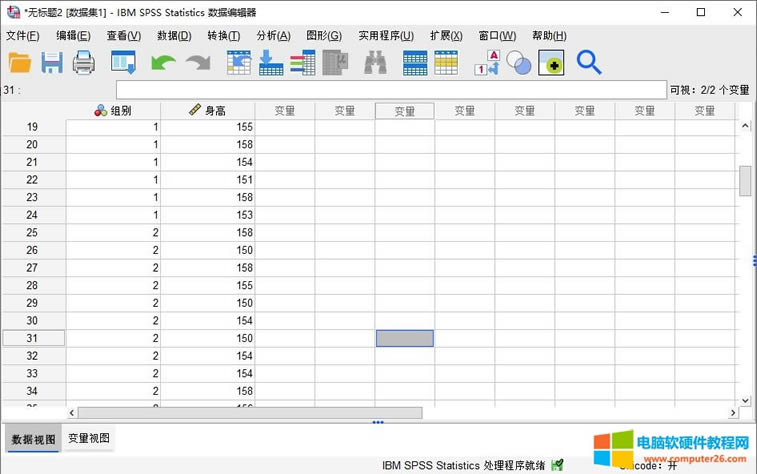Click the Go to variable toolbar icon

click(271, 63)
